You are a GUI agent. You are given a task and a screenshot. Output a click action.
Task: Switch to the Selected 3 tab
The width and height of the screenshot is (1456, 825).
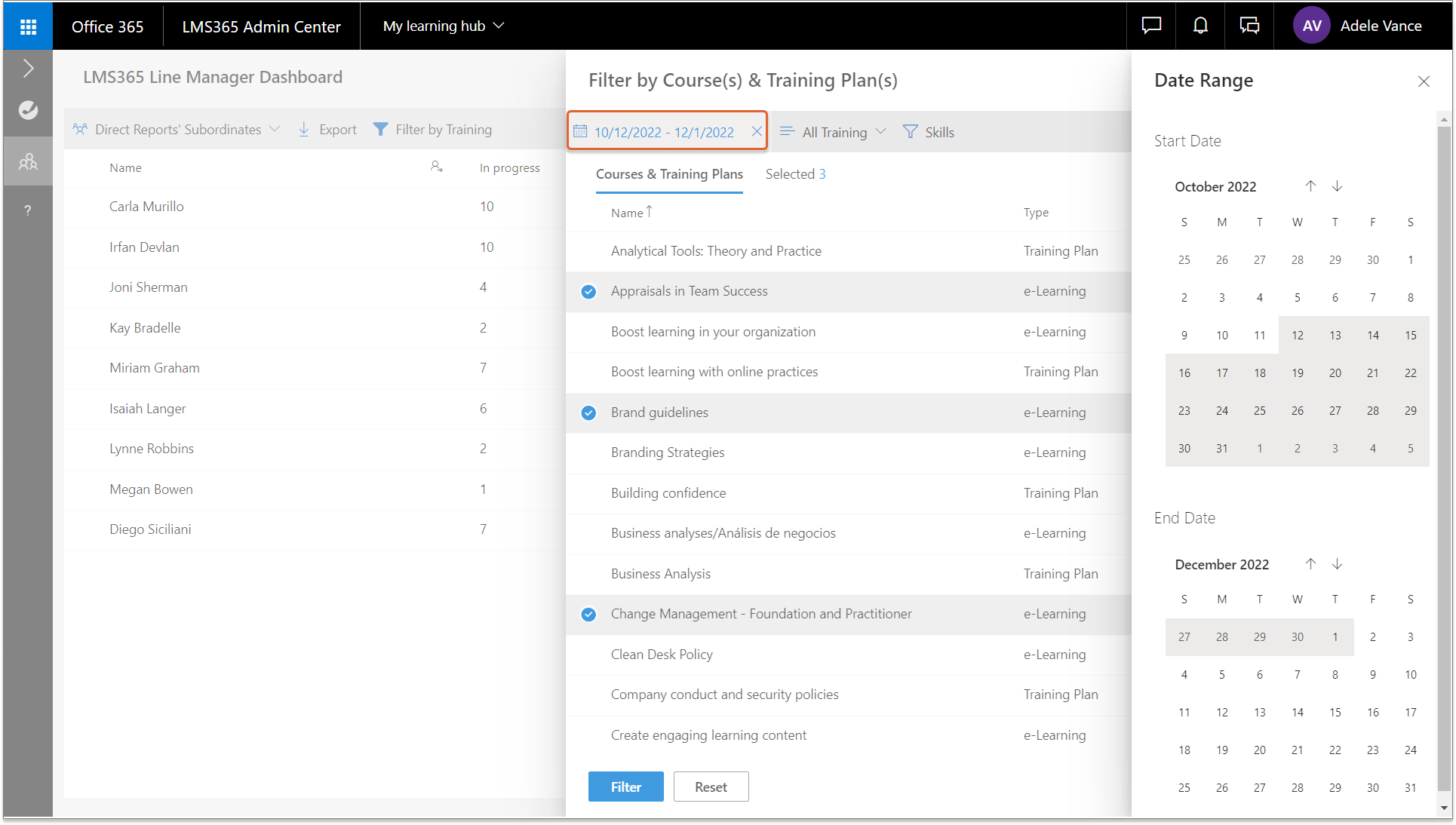795,174
